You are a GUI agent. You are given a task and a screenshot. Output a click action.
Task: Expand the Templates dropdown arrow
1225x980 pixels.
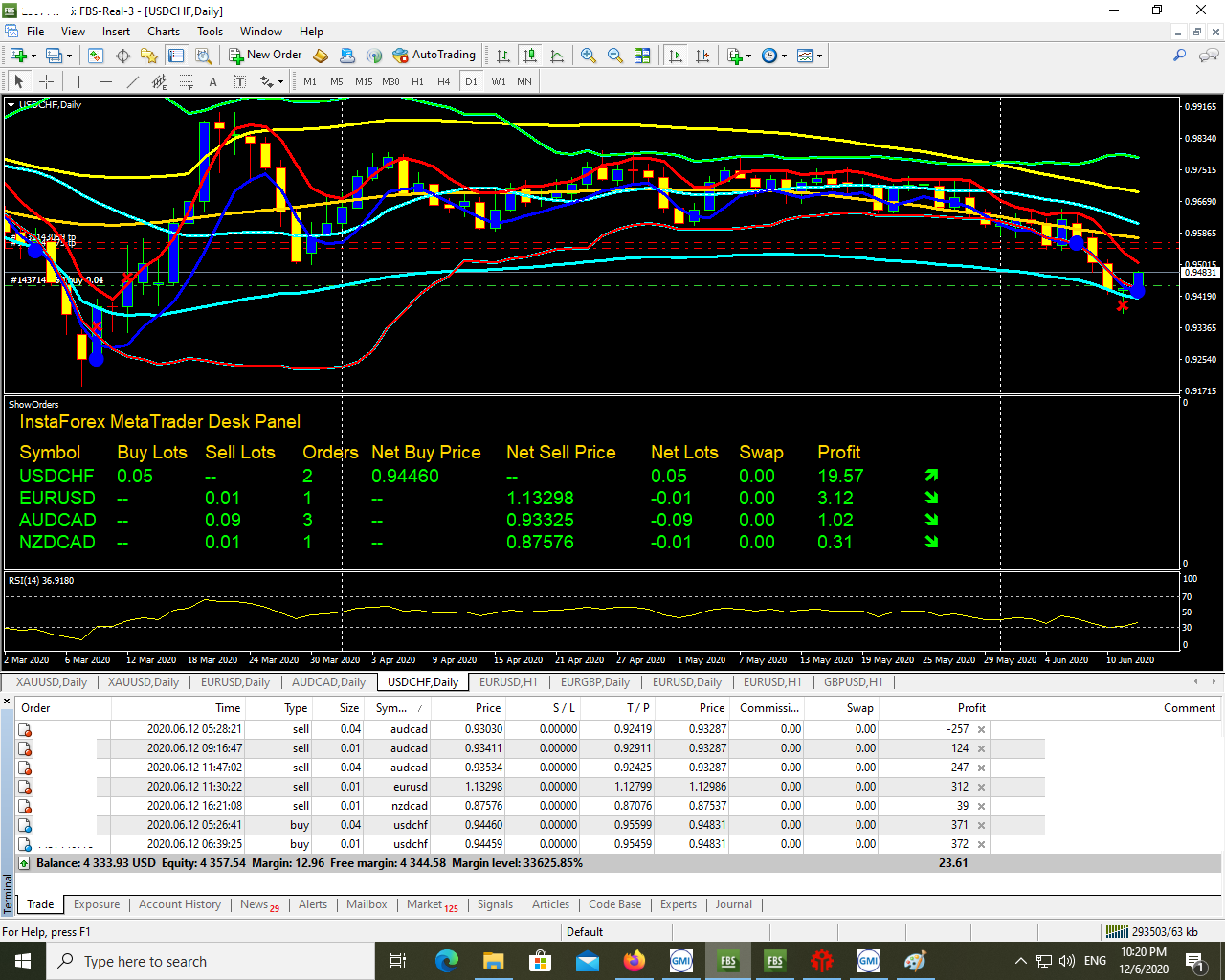819,56
